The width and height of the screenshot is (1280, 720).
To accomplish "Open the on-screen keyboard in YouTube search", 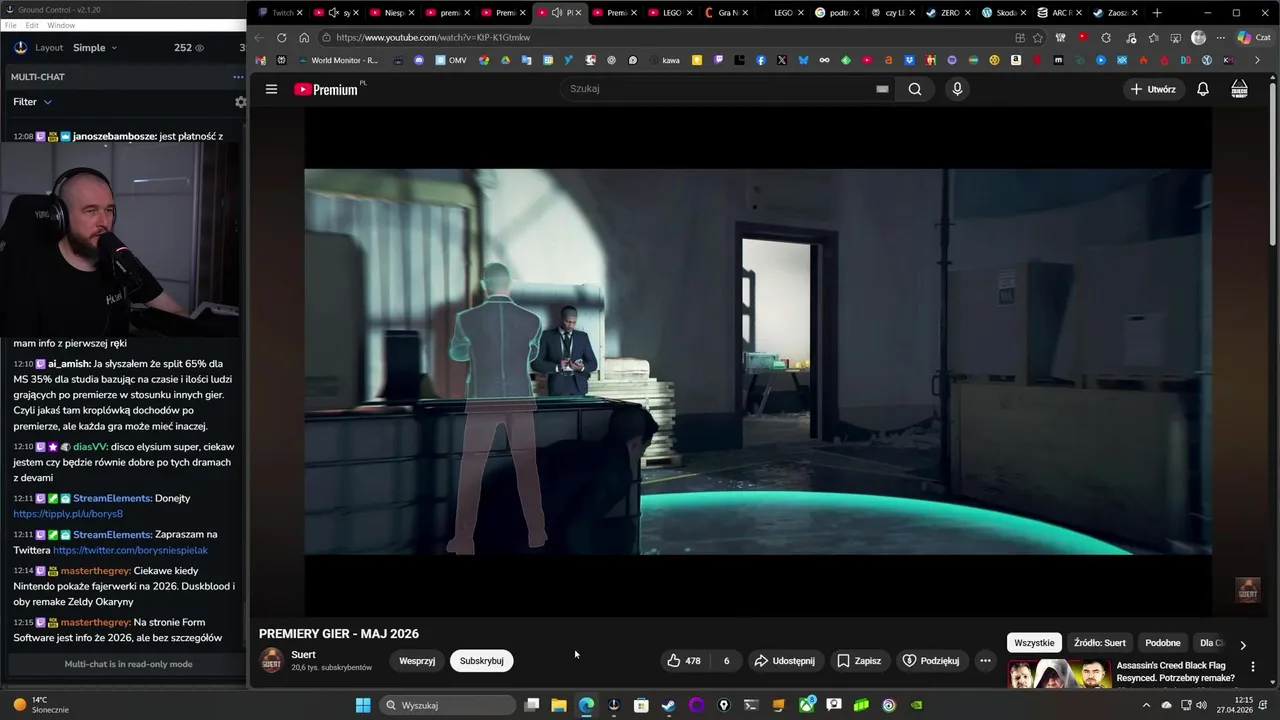I will click(x=882, y=89).
